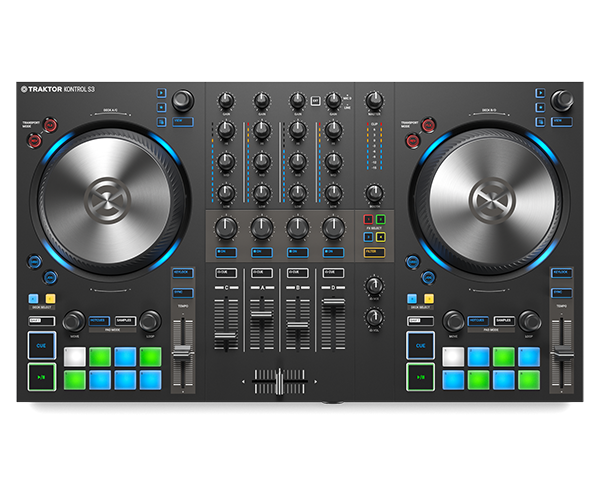Viewport: 600px width, 480px height.
Task: Touch the left jog wheel center logo
Action: (x=108, y=200)
